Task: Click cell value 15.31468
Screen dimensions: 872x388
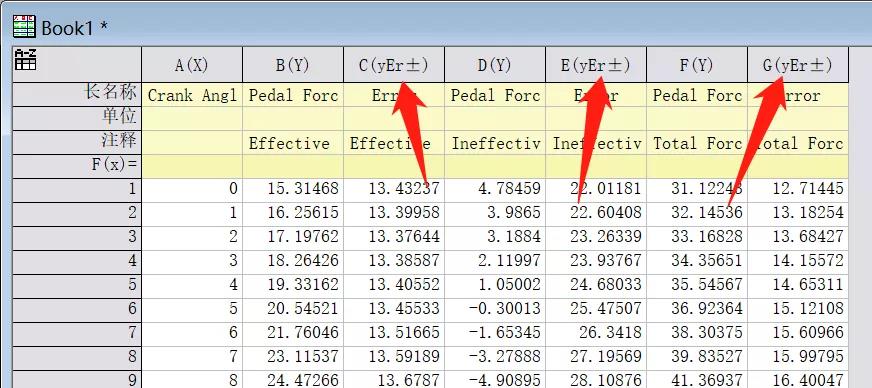Action: tap(293, 190)
